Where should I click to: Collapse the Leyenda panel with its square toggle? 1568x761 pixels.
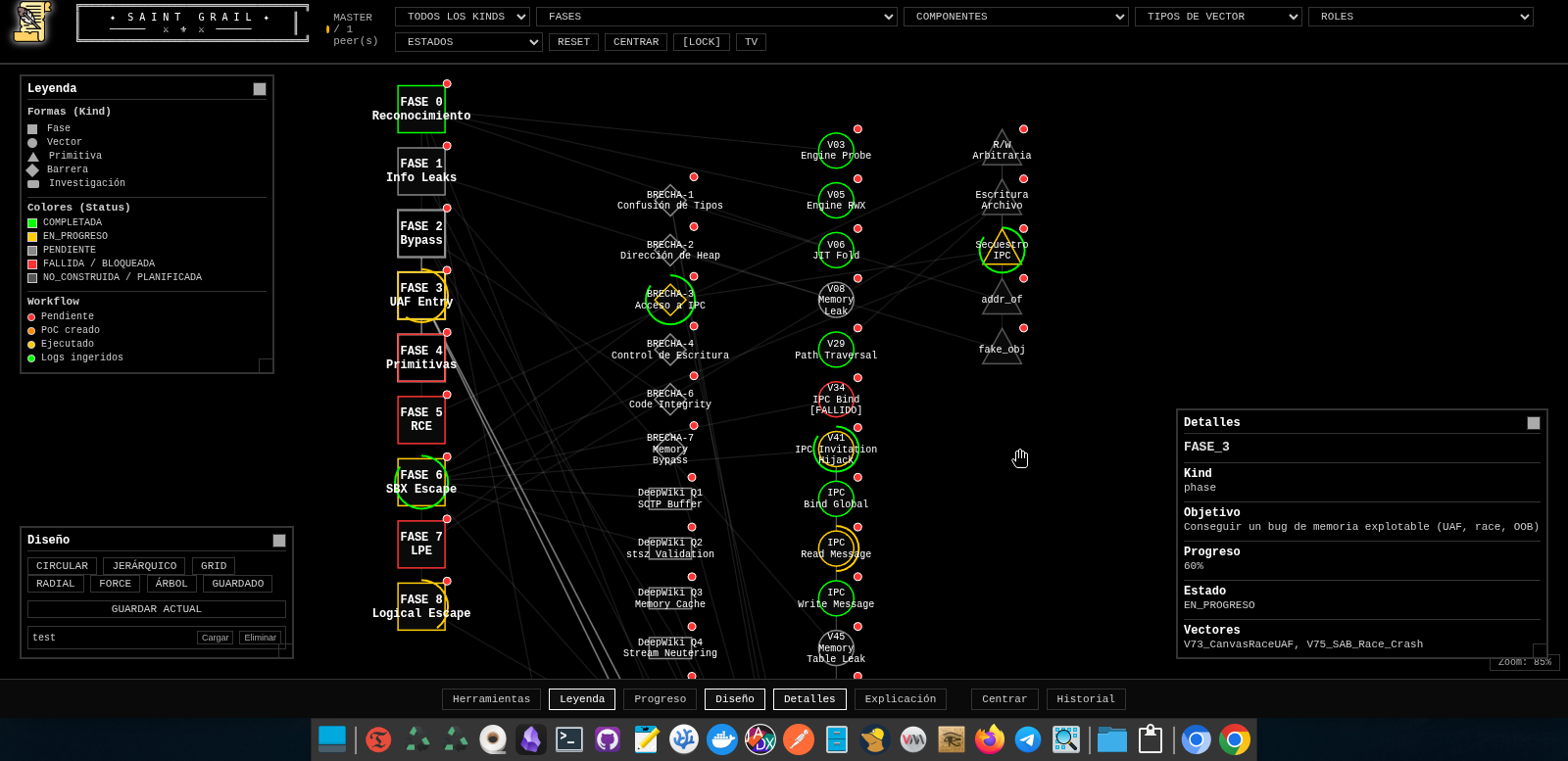[260, 89]
